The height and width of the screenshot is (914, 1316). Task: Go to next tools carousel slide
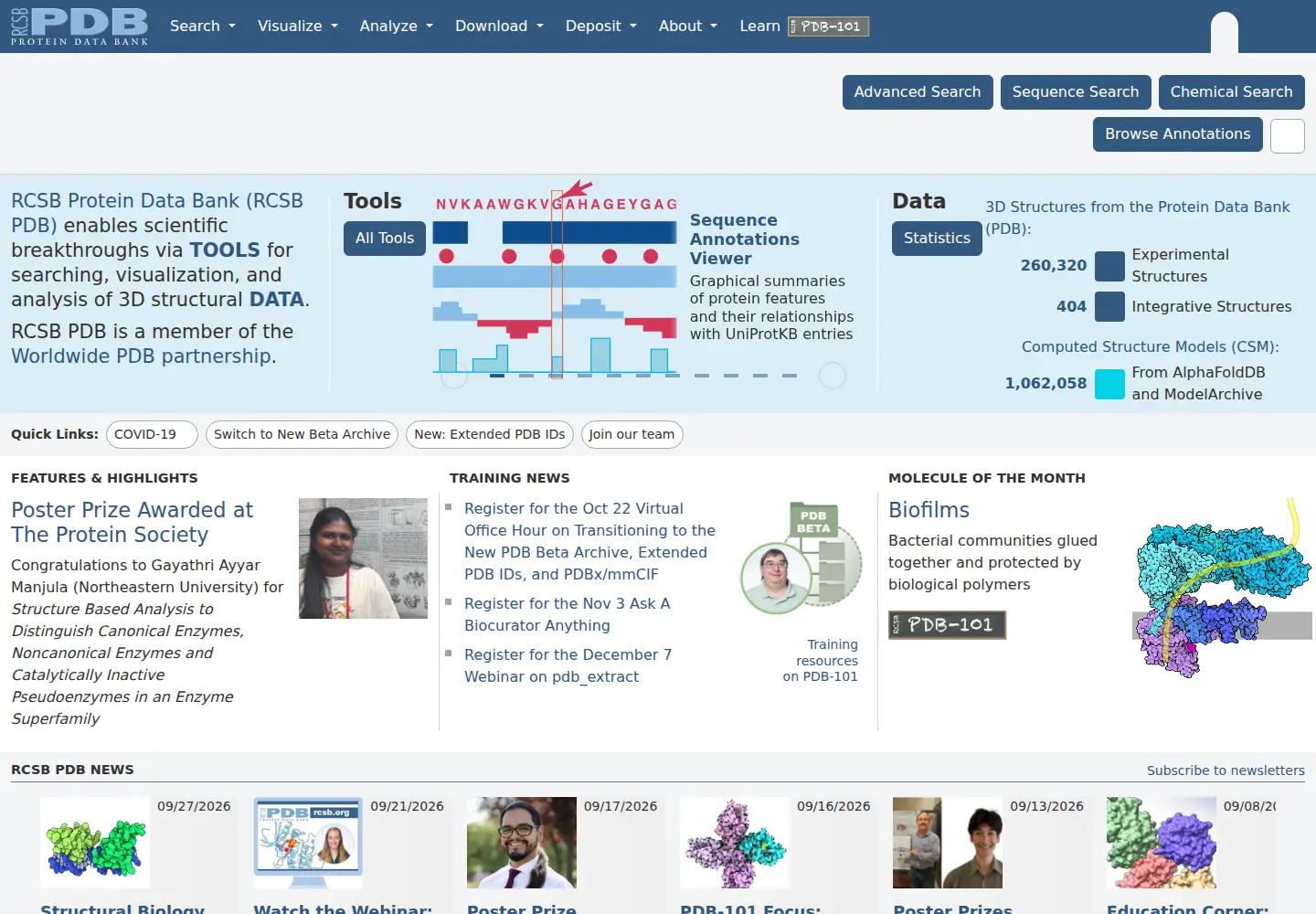833,376
